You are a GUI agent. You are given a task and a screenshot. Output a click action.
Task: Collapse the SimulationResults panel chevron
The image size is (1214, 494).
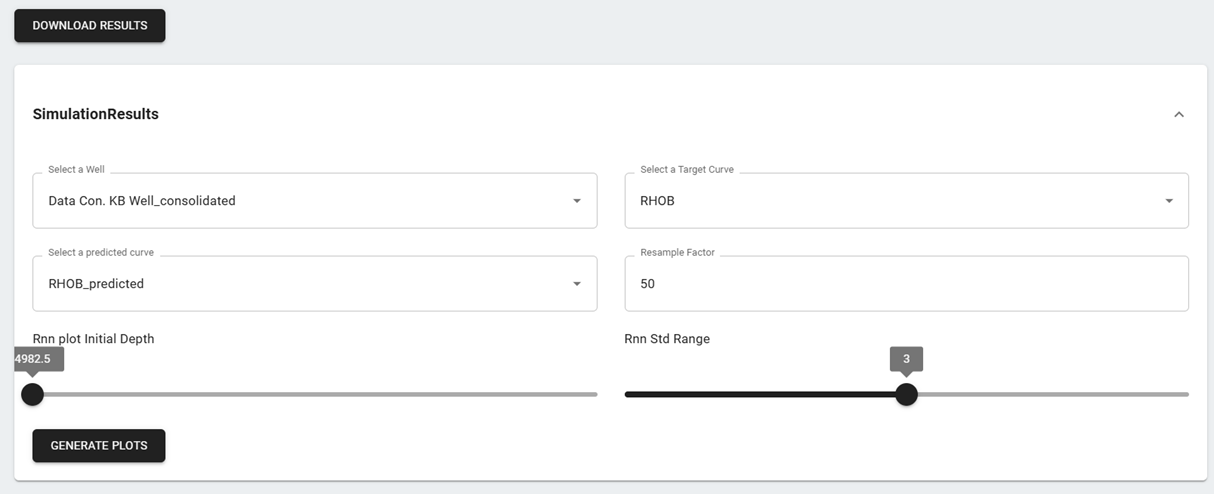click(1179, 115)
